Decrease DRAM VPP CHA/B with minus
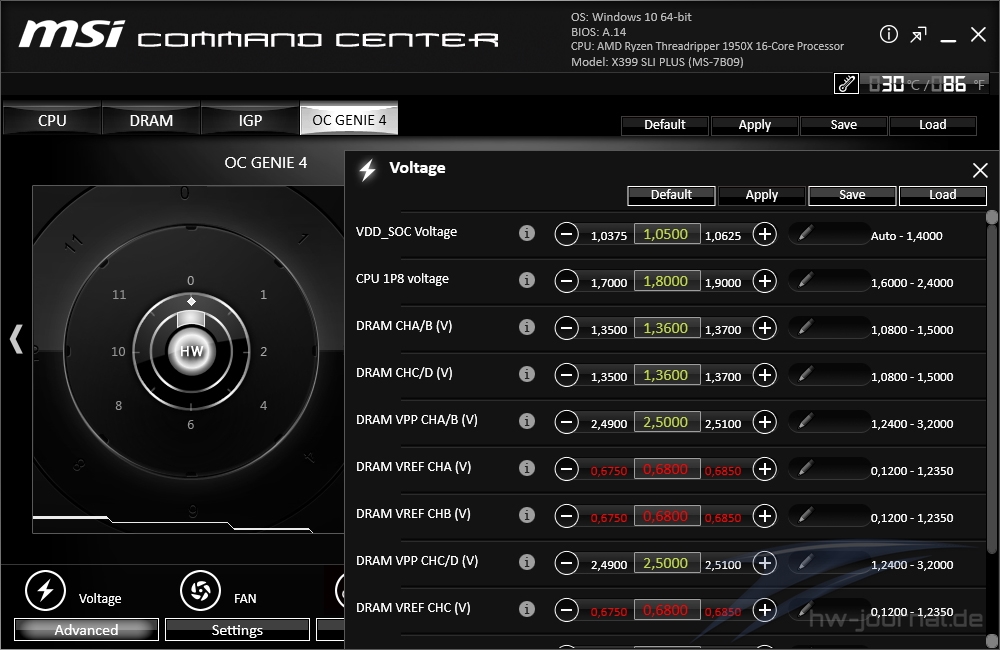Viewport: 1000px width, 650px height. [x=566, y=422]
